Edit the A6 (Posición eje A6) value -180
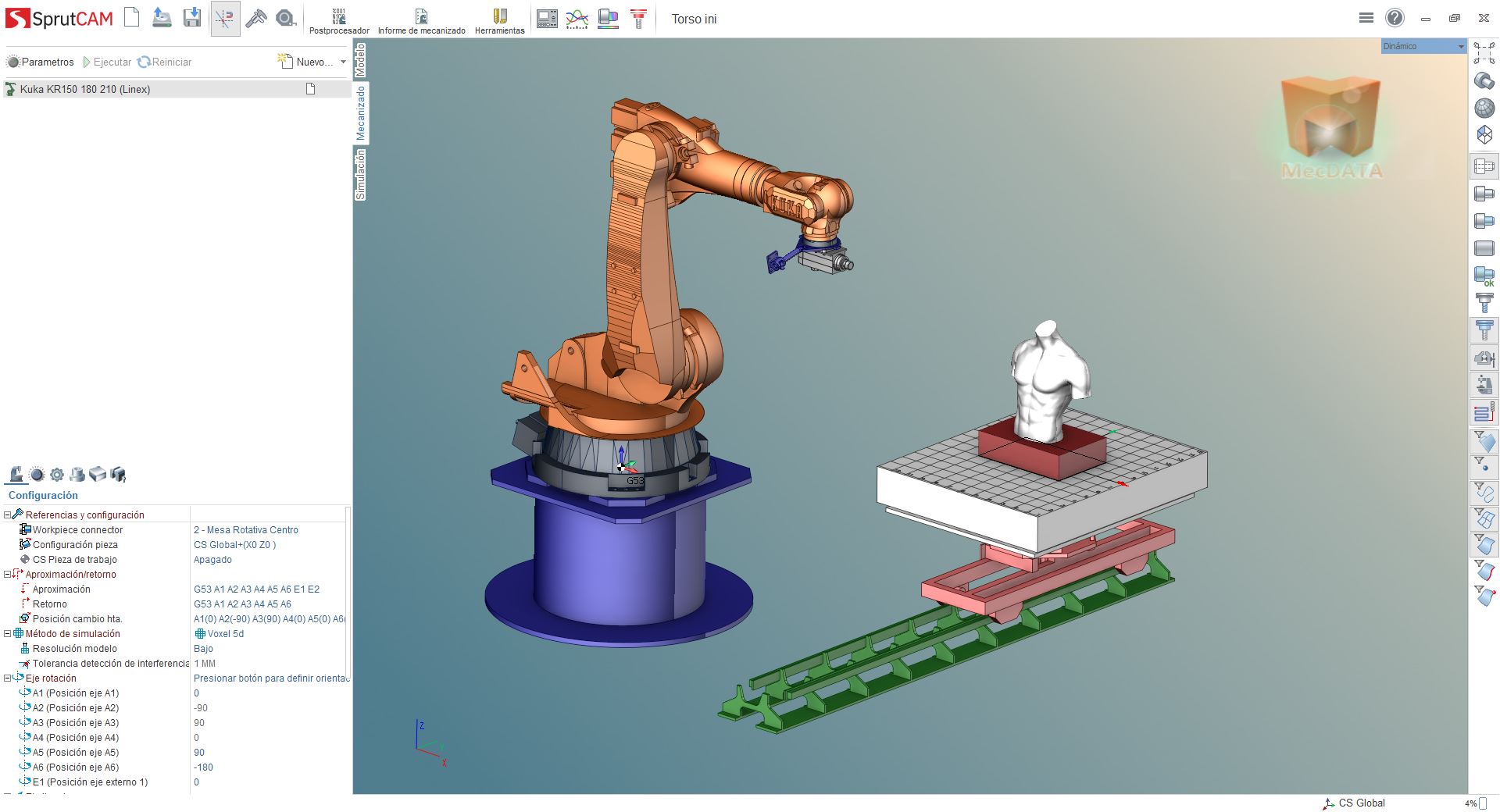Viewport: 1500px width, 812px height. click(x=203, y=767)
